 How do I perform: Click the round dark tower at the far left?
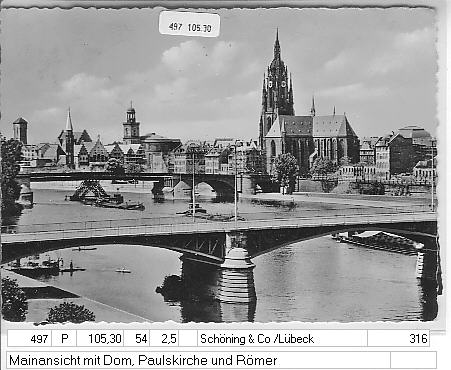(x=20, y=130)
